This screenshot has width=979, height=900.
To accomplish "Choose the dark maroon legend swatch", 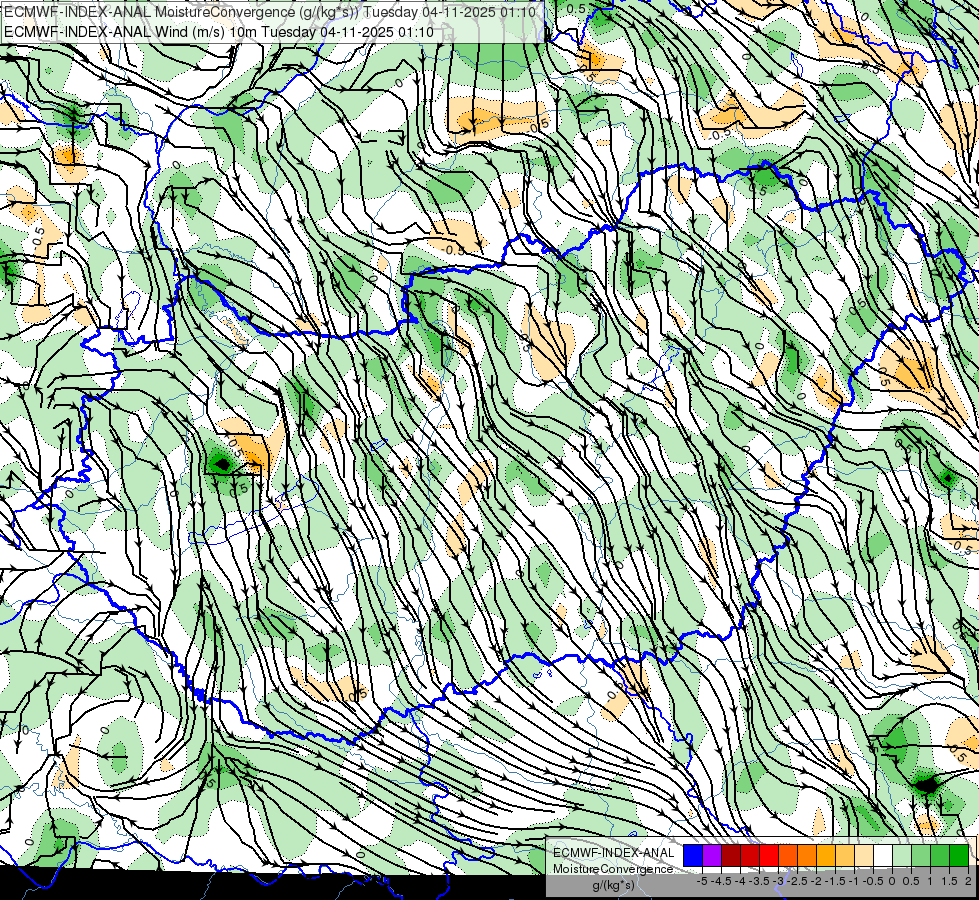I will tap(731, 855).
